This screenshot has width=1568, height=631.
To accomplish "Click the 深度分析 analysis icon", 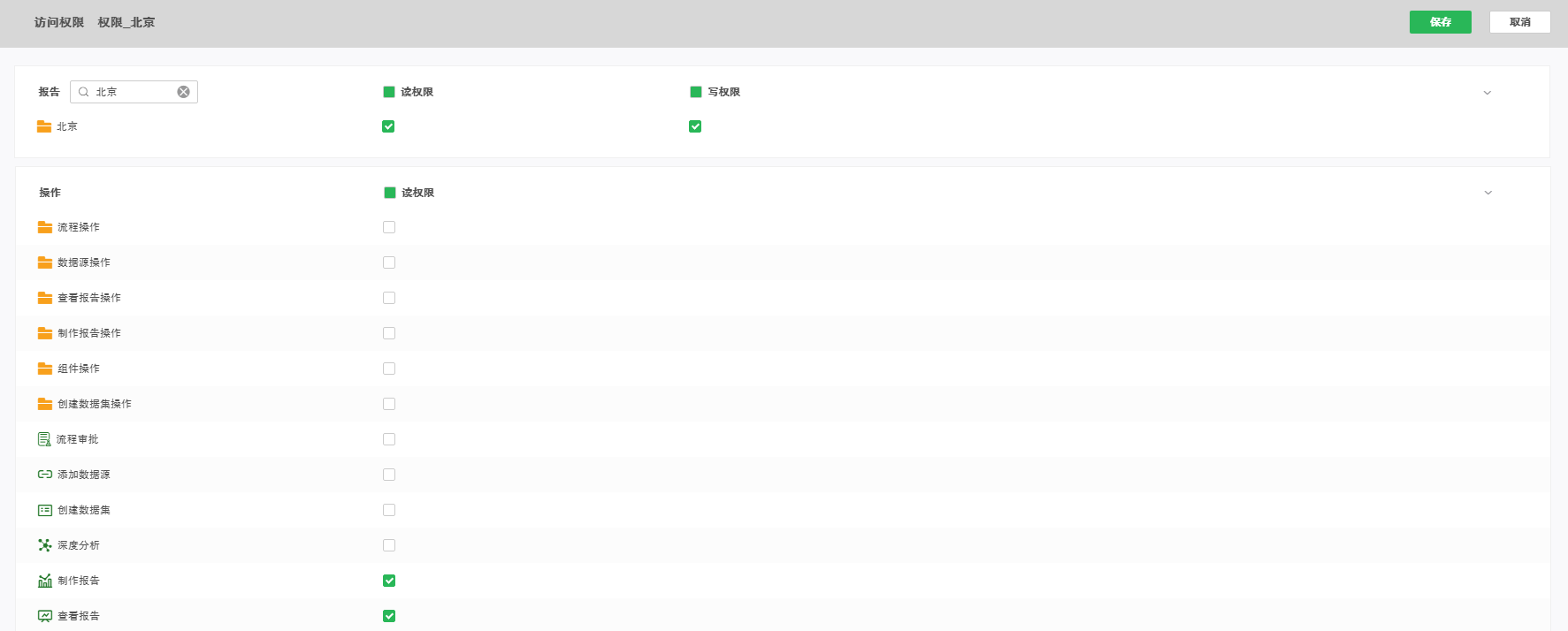I will 44,545.
